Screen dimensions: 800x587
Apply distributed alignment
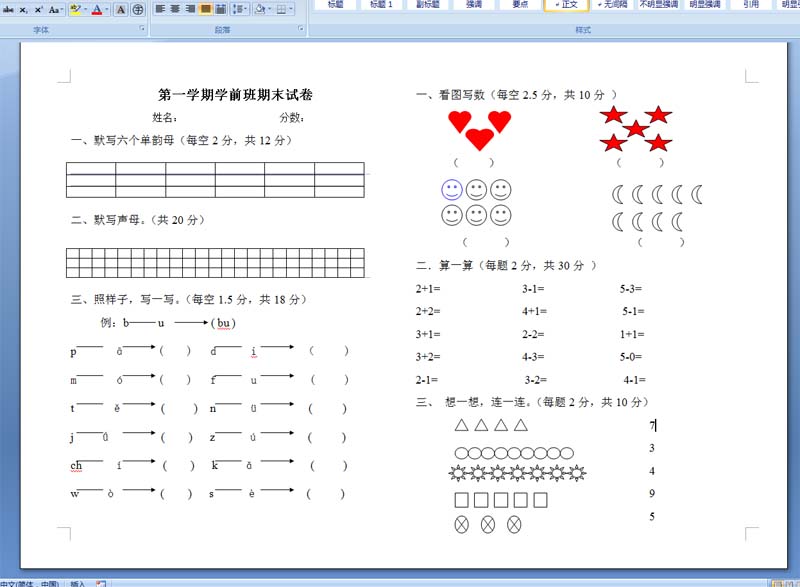[x=220, y=9]
